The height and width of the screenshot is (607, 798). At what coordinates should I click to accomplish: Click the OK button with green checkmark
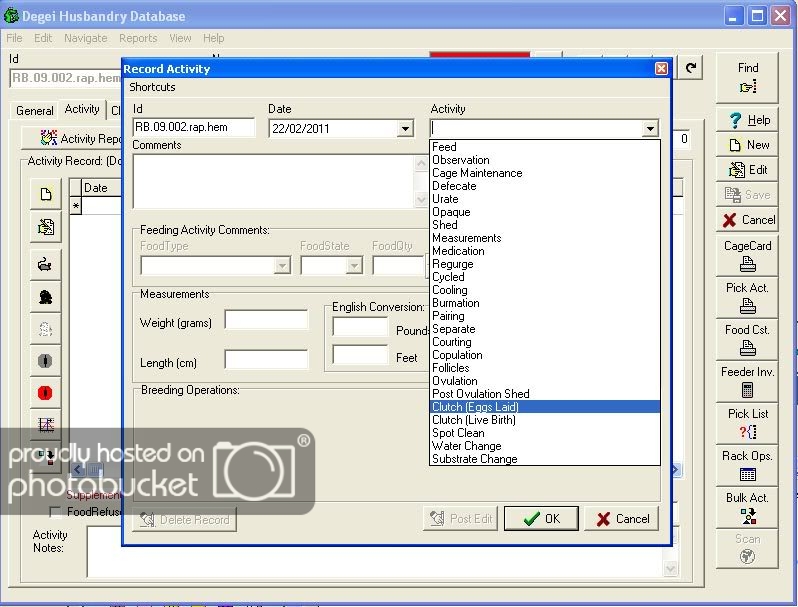point(540,519)
